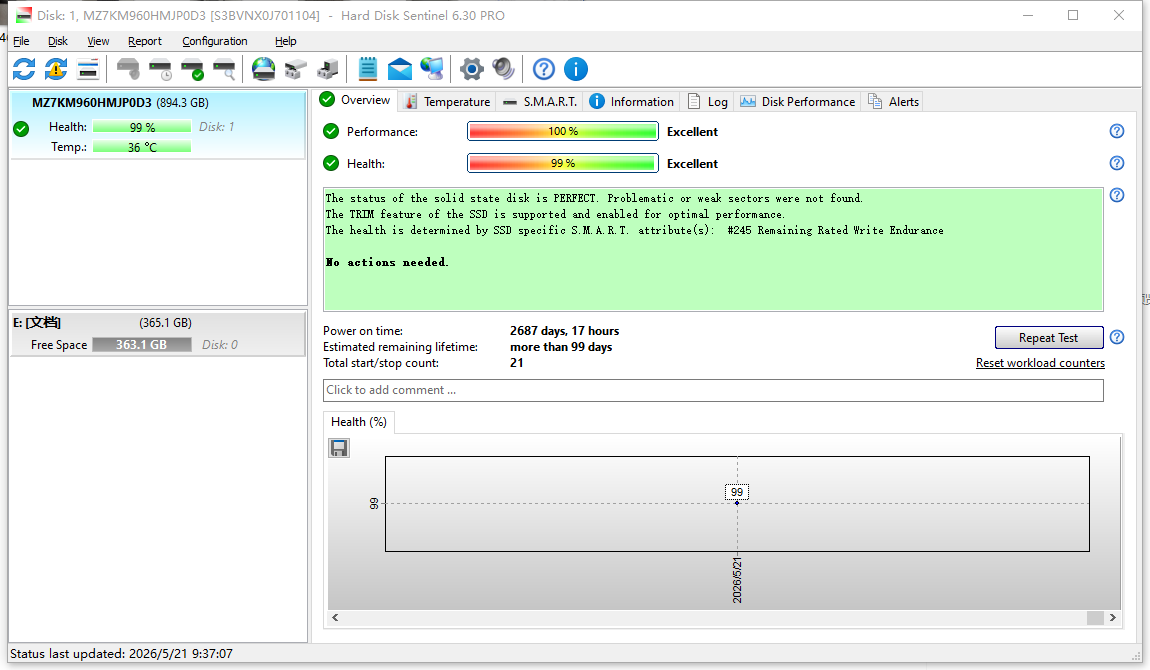Screen dimensions: 1150x670
Task: Click the chart scrollbar left arrow
Action: pyautogui.click(x=335, y=617)
